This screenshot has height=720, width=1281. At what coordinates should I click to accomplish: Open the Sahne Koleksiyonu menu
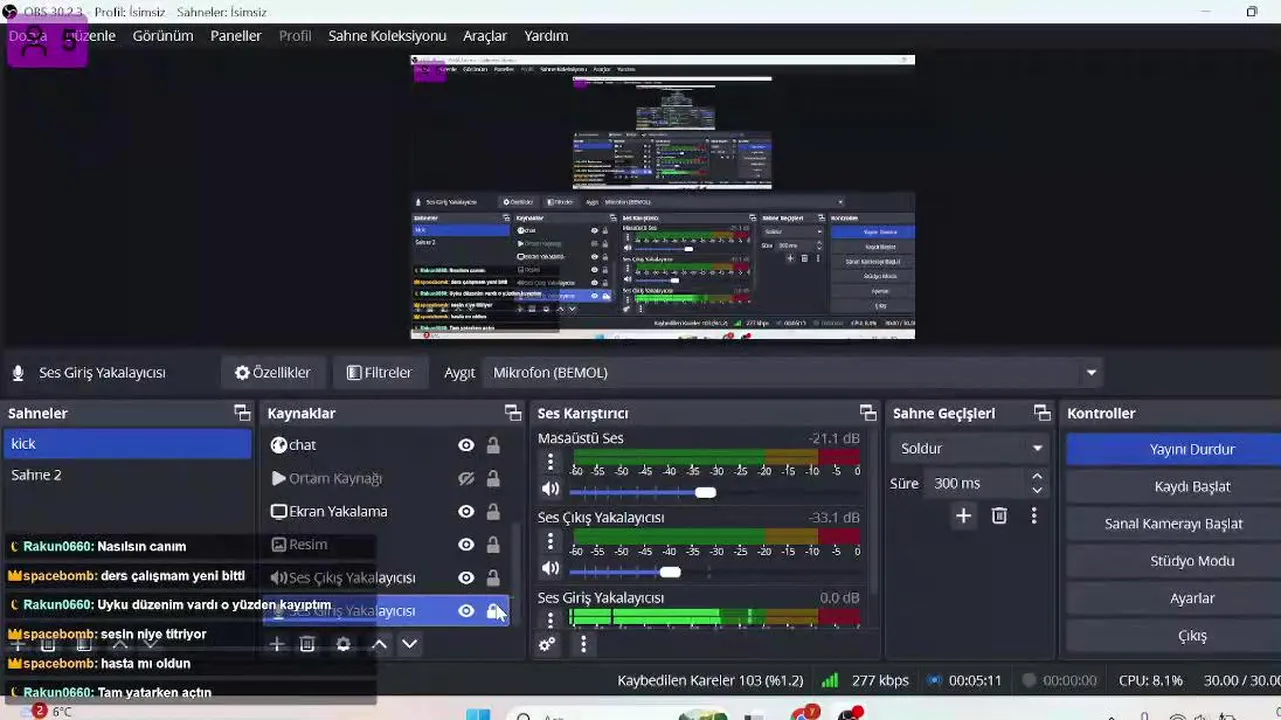coord(387,36)
